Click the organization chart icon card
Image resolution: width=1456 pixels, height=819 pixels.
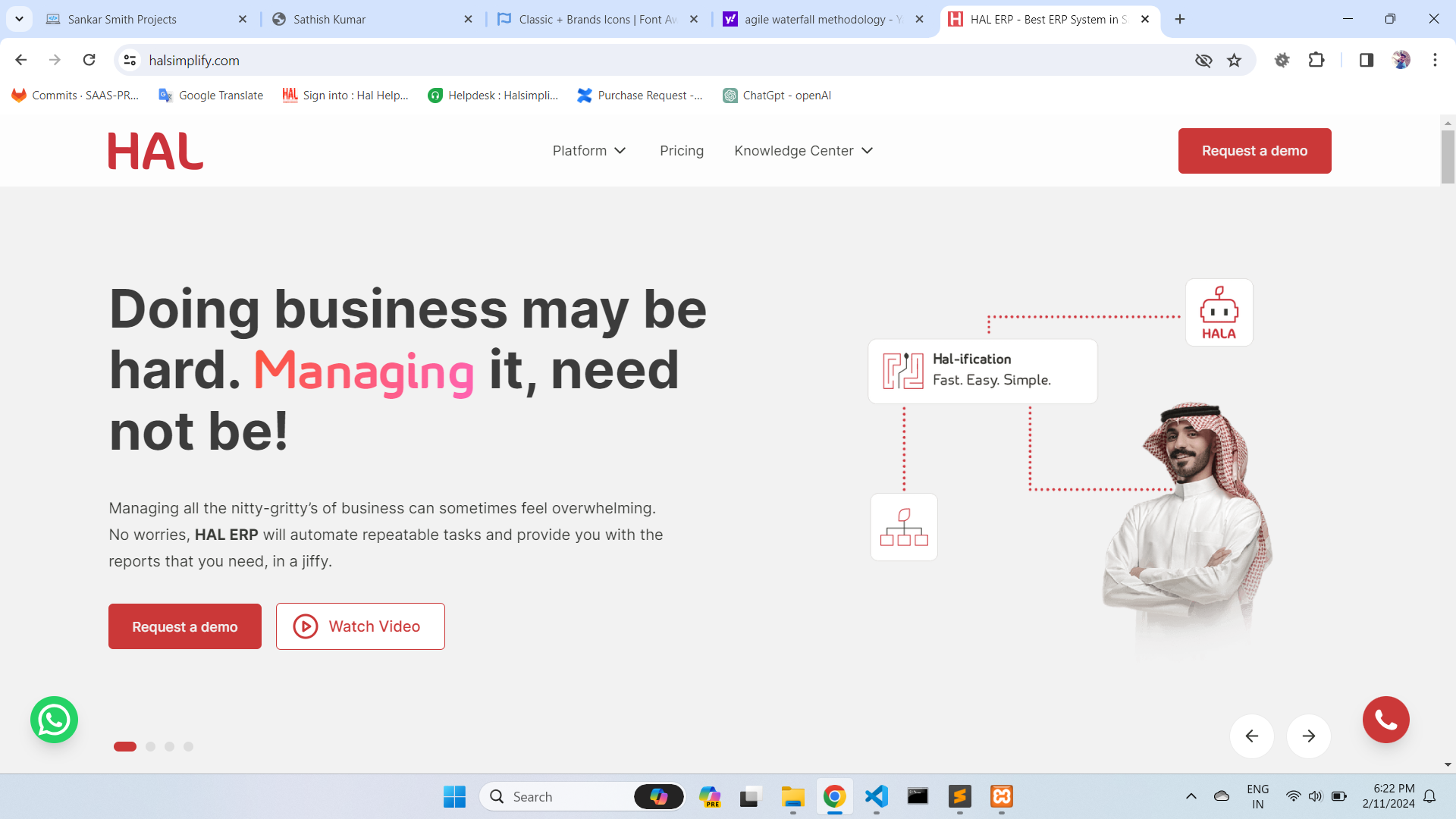904,527
